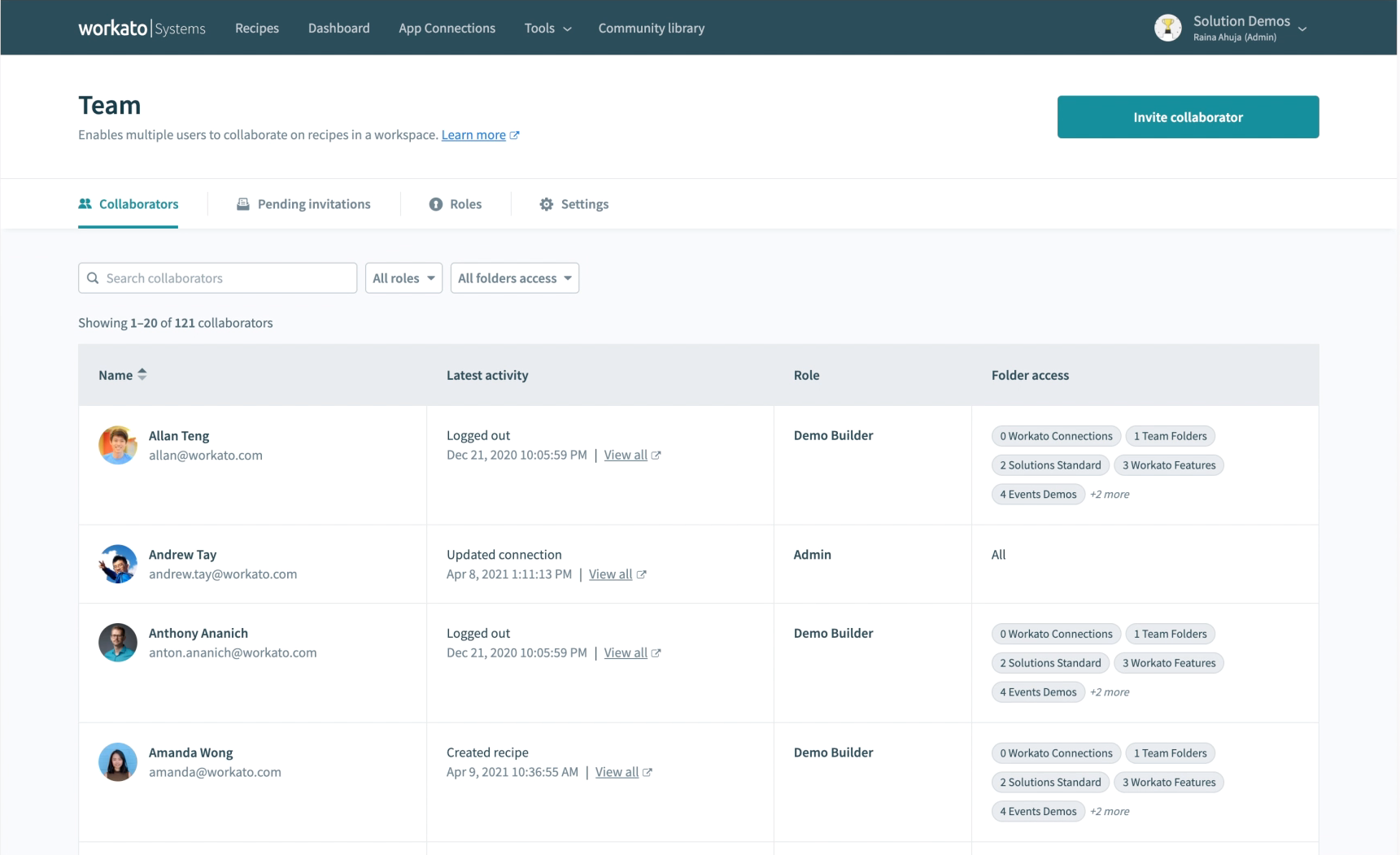
Task: View all activity for Allan Teng
Action: [x=626, y=456]
